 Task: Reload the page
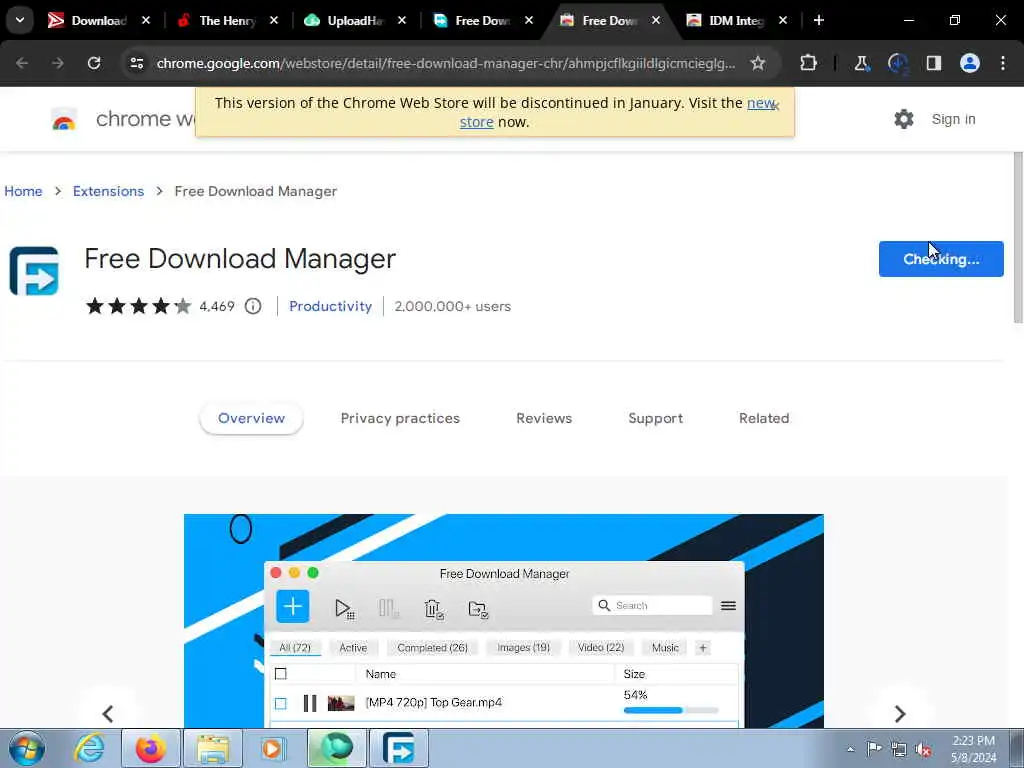coord(94,63)
